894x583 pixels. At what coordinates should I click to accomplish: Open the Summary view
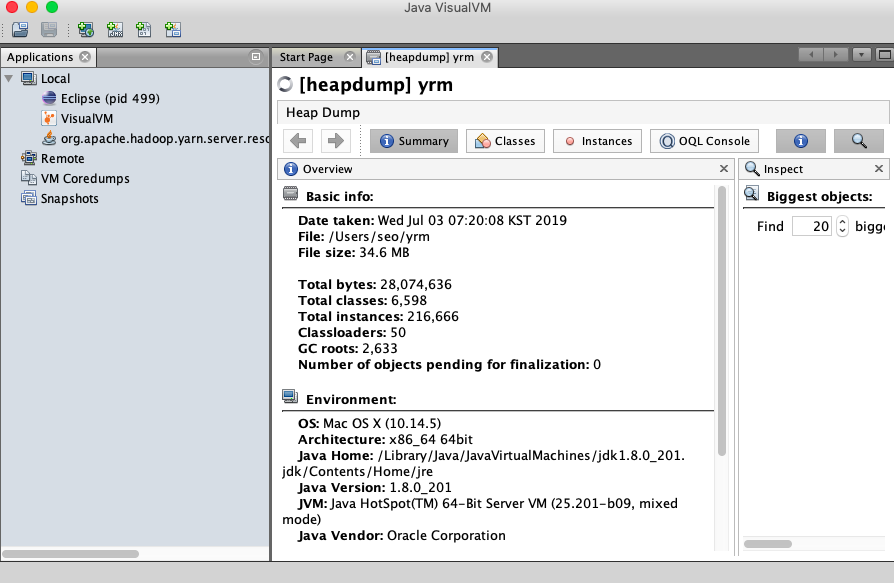tap(414, 141)
